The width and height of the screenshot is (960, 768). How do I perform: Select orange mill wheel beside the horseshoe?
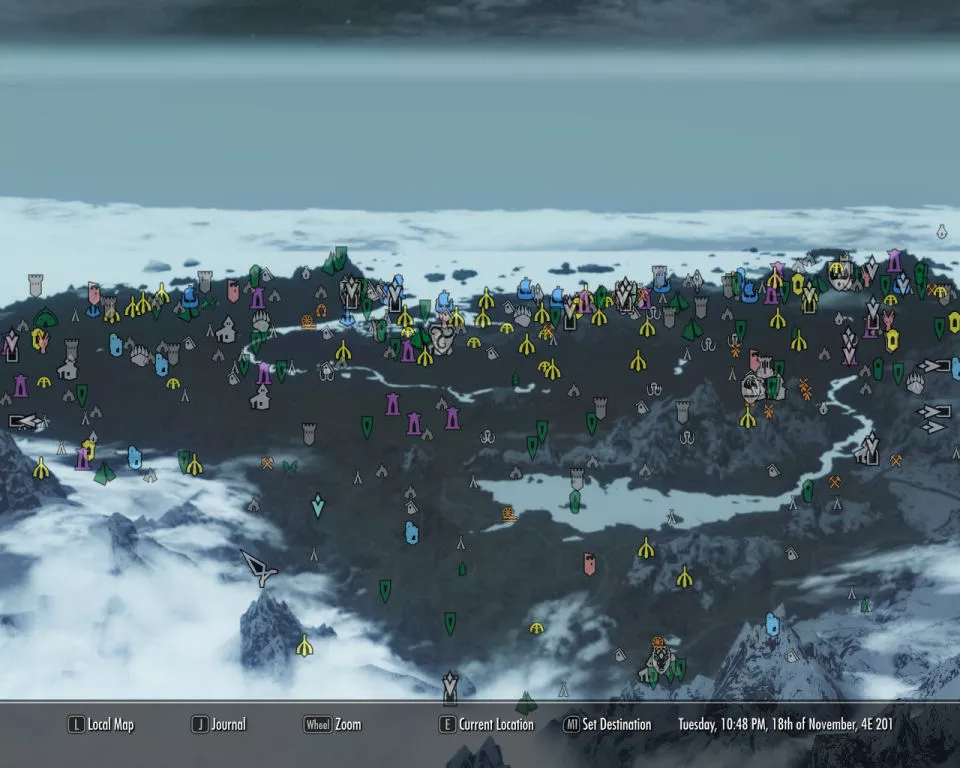[307, 322]
